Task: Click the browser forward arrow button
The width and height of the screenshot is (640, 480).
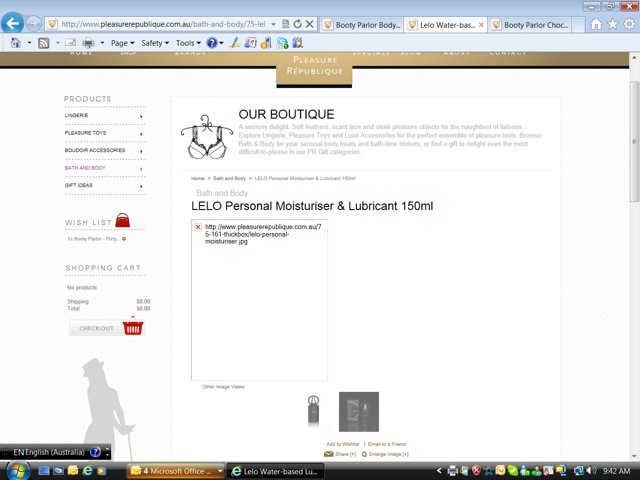Action: pyautogui.click(x=33, y=24)
